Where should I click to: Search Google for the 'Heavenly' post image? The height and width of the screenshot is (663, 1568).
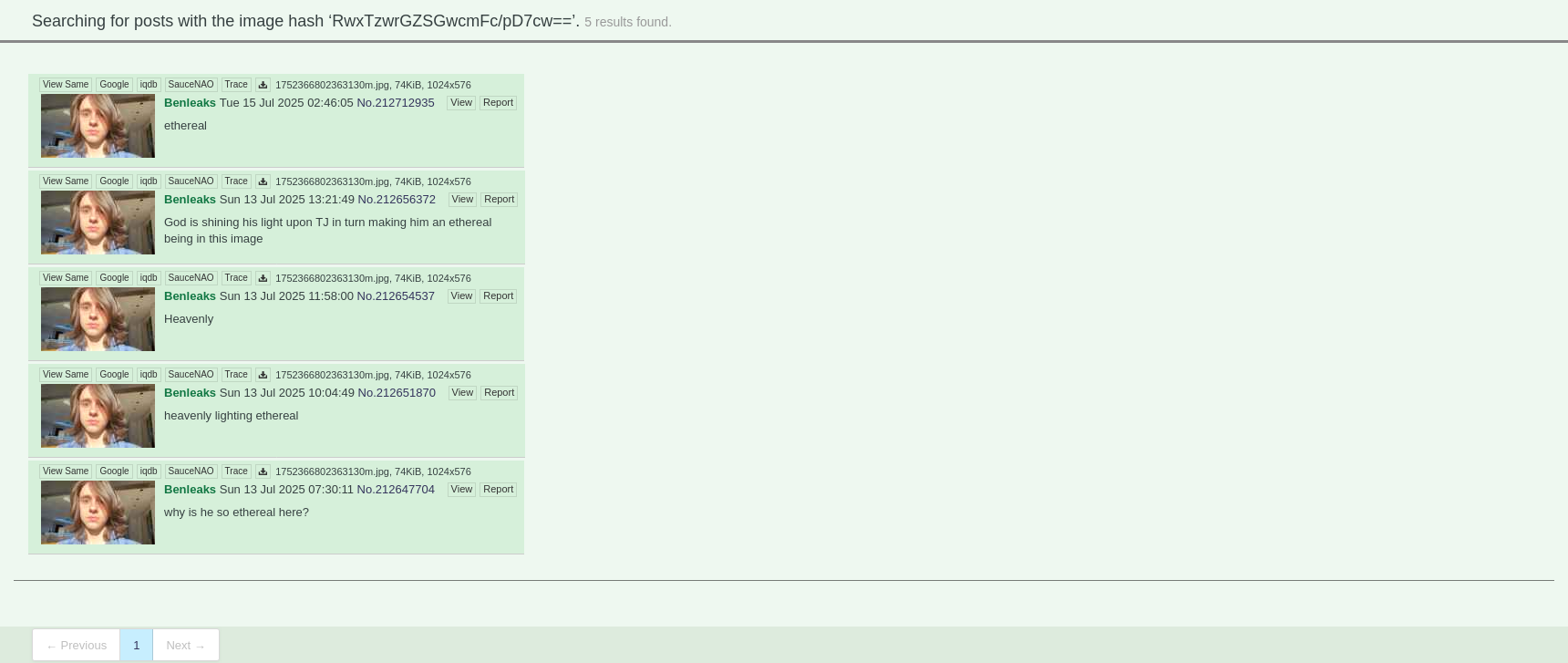point(114,278)
